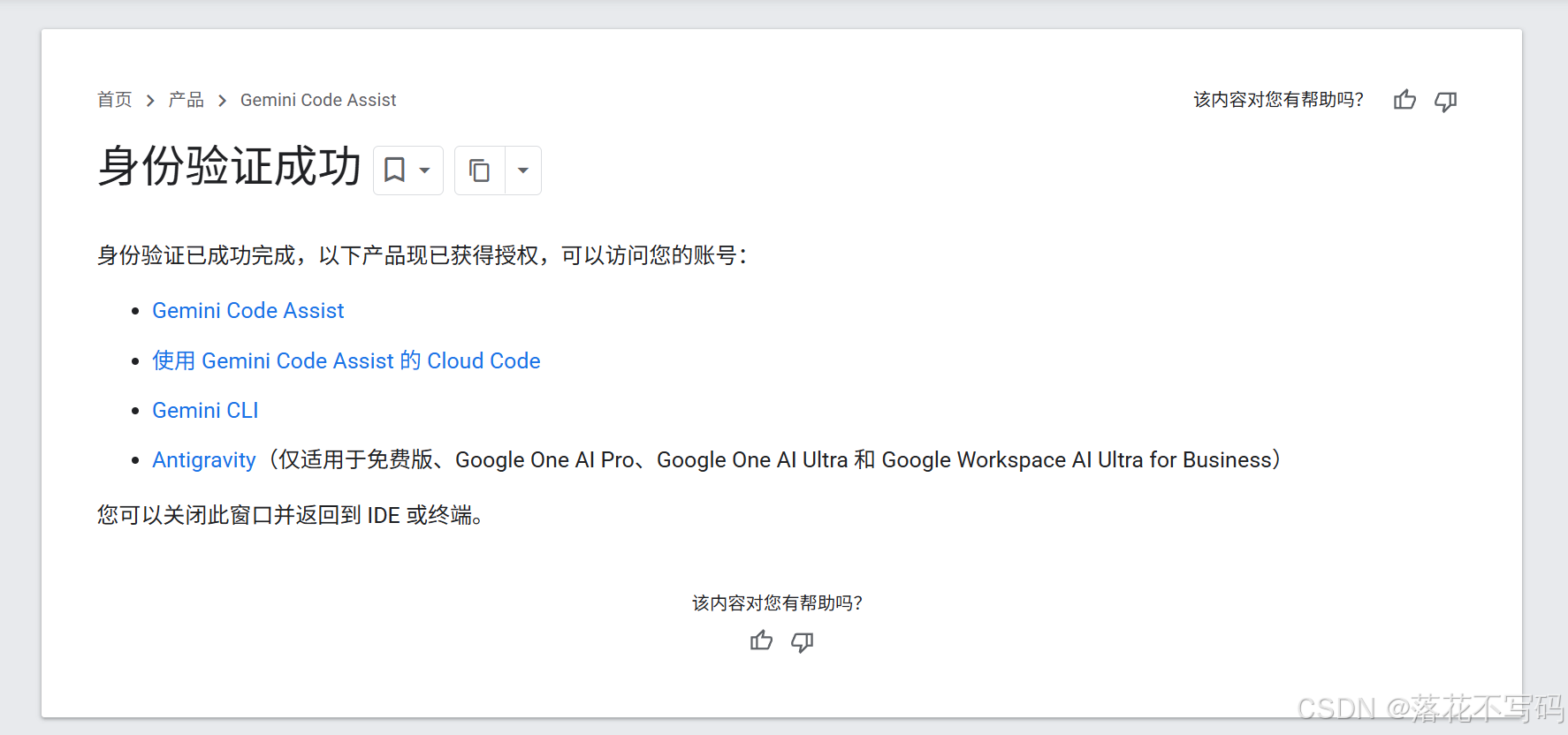Open the Antigravity link
Viewport: 1568px width, 735px height.
(204, 460)
